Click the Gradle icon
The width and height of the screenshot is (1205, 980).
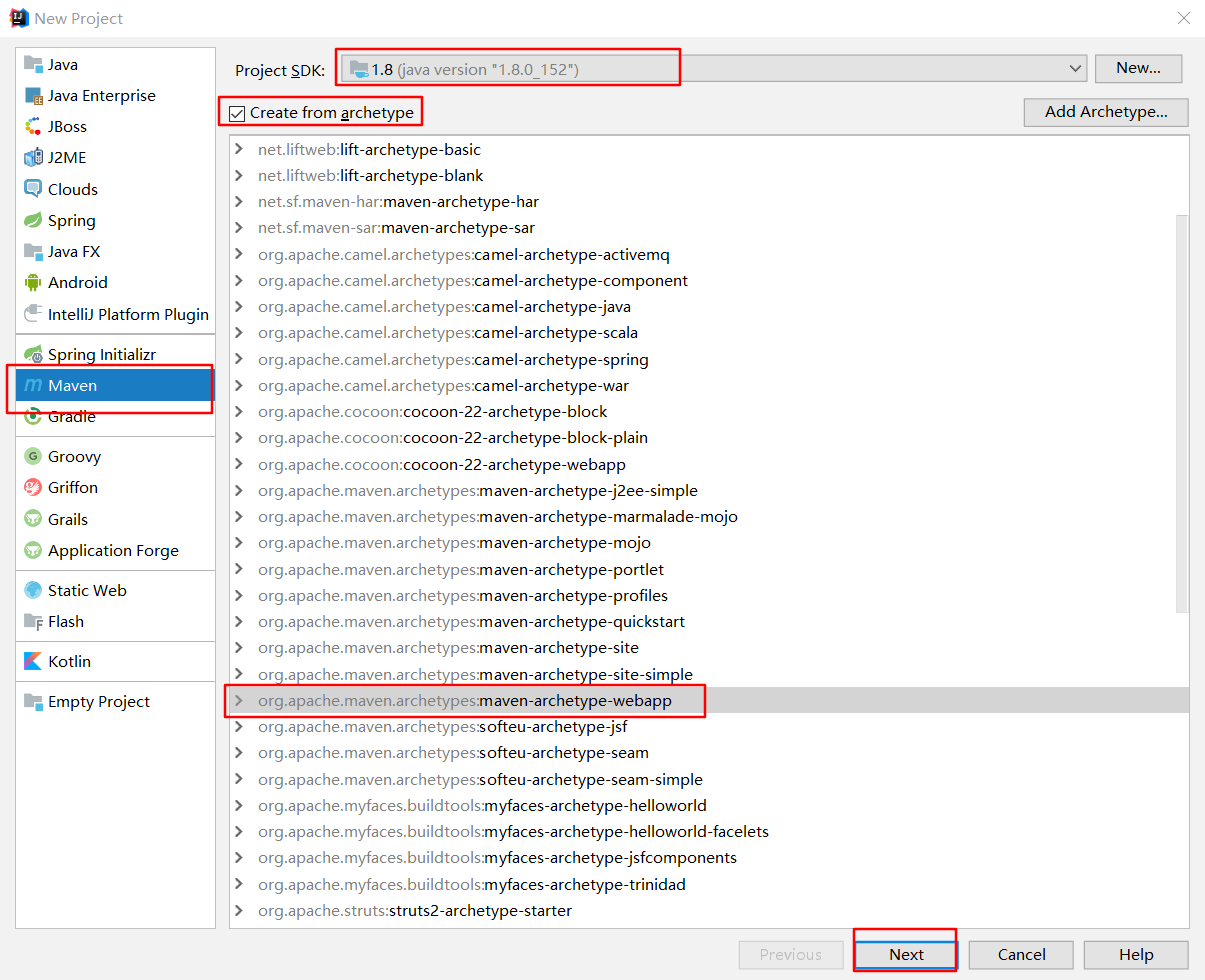33,416
